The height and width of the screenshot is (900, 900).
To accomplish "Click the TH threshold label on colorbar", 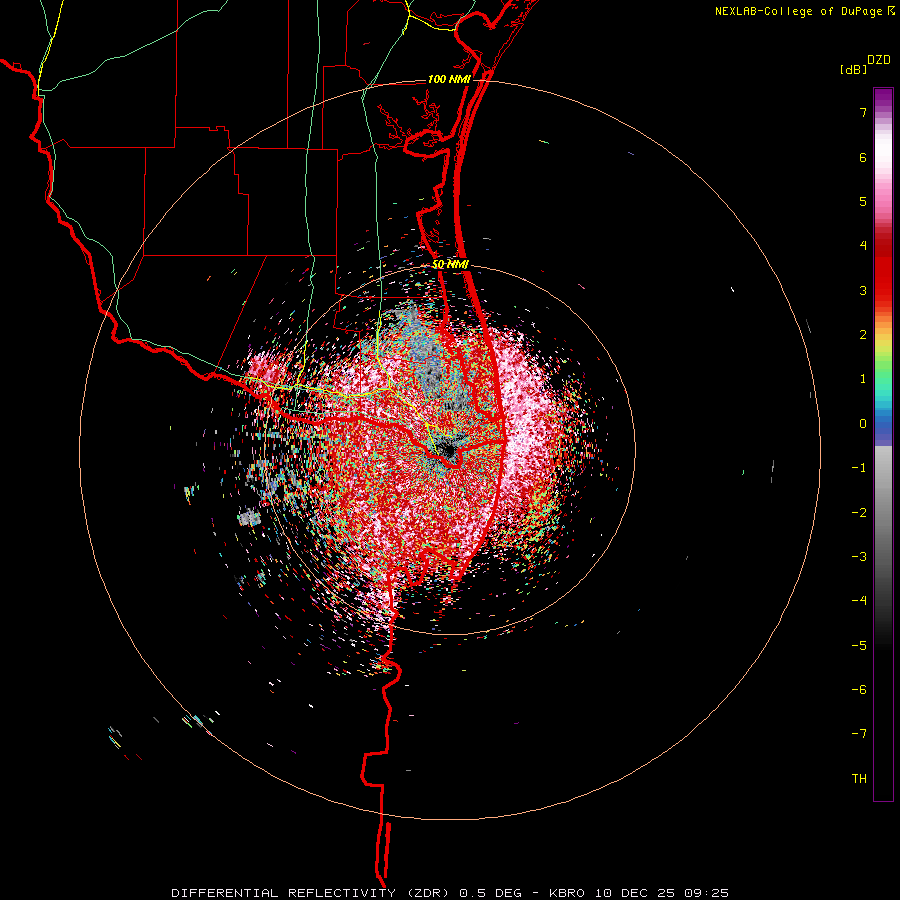I will 859,779.
